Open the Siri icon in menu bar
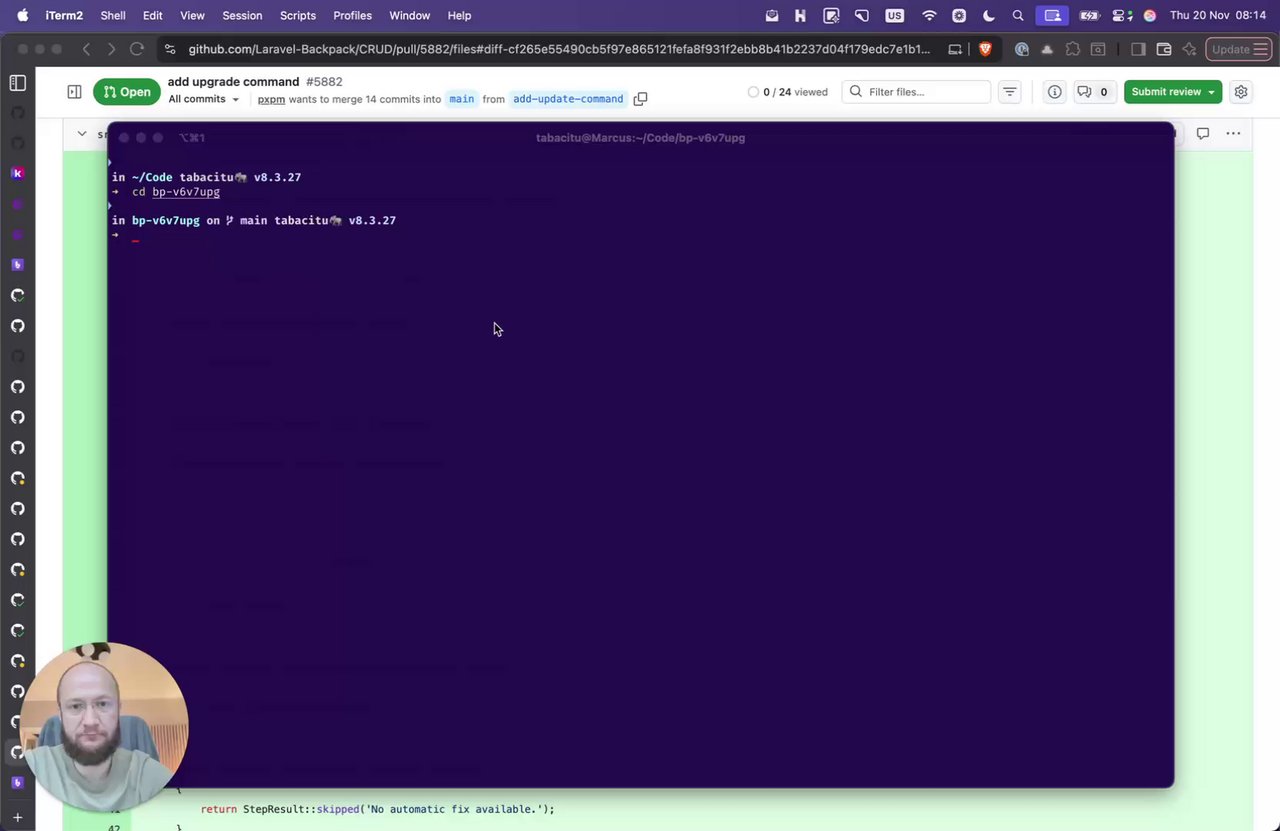 point(1150,15)
